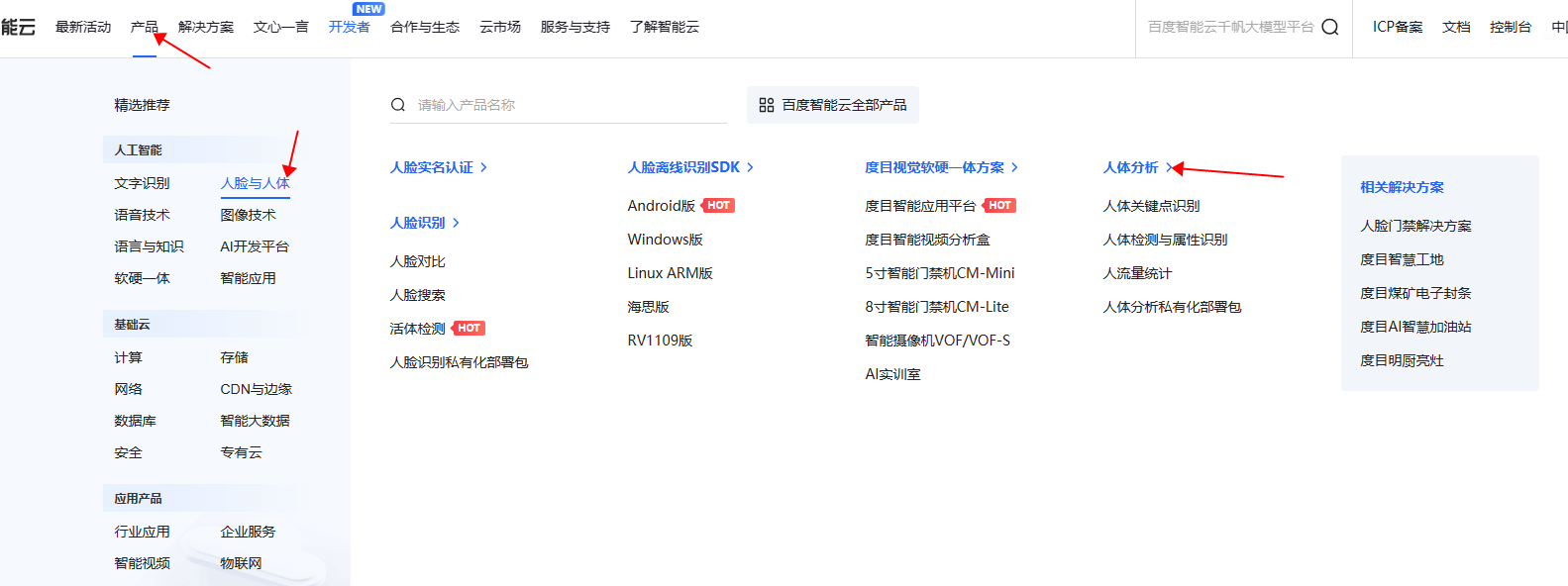The width and height of the screenshot is (1568, 586).
Task: Click the 百度智能云全部产品 button
Action: 833,105
